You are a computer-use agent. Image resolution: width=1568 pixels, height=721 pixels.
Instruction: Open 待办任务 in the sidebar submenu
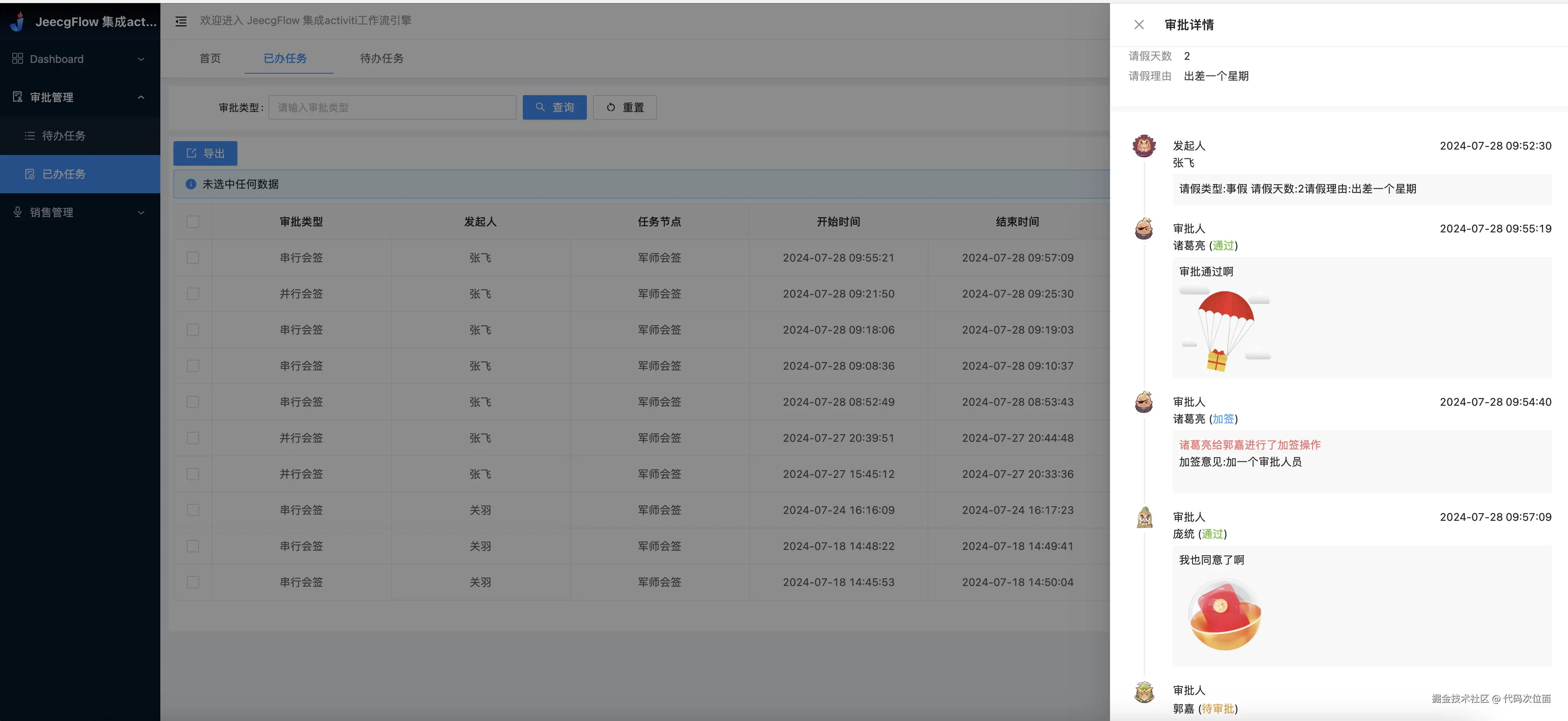coord(63,136)
